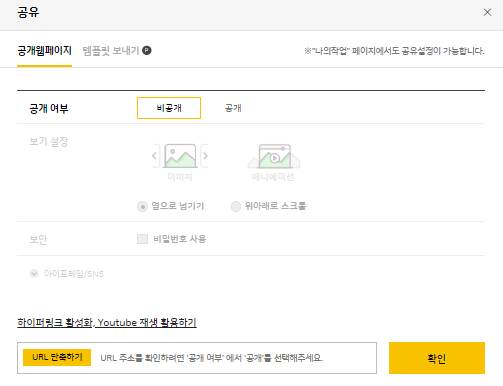The width and height of the screenshot is (503, 386).
Task: Select the 위아래로 스크롤 radio button
Action: point(236,206)
